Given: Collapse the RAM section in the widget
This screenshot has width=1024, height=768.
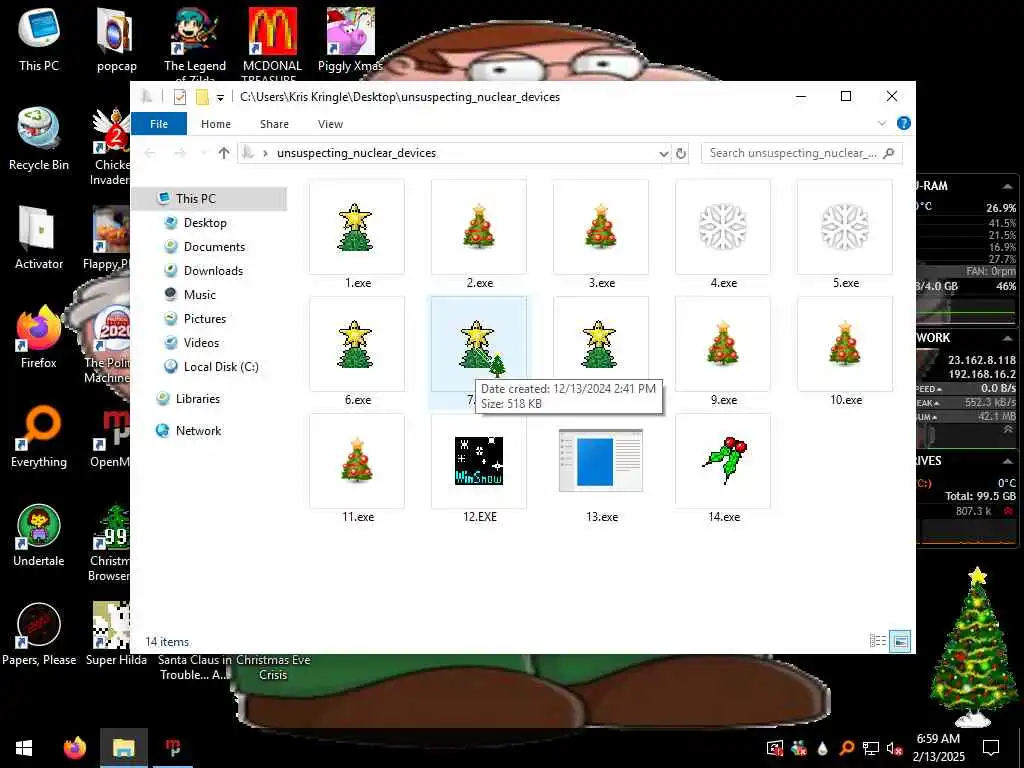Looking at the screenshot, I should (1007, 187).
